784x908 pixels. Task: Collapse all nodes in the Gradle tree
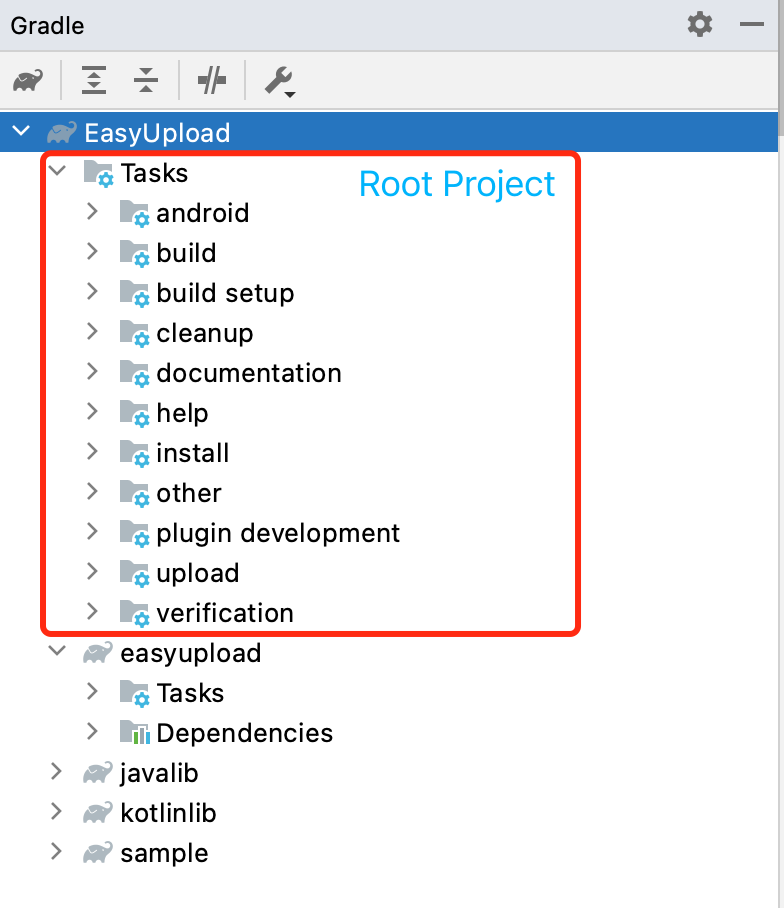point(146,80)
